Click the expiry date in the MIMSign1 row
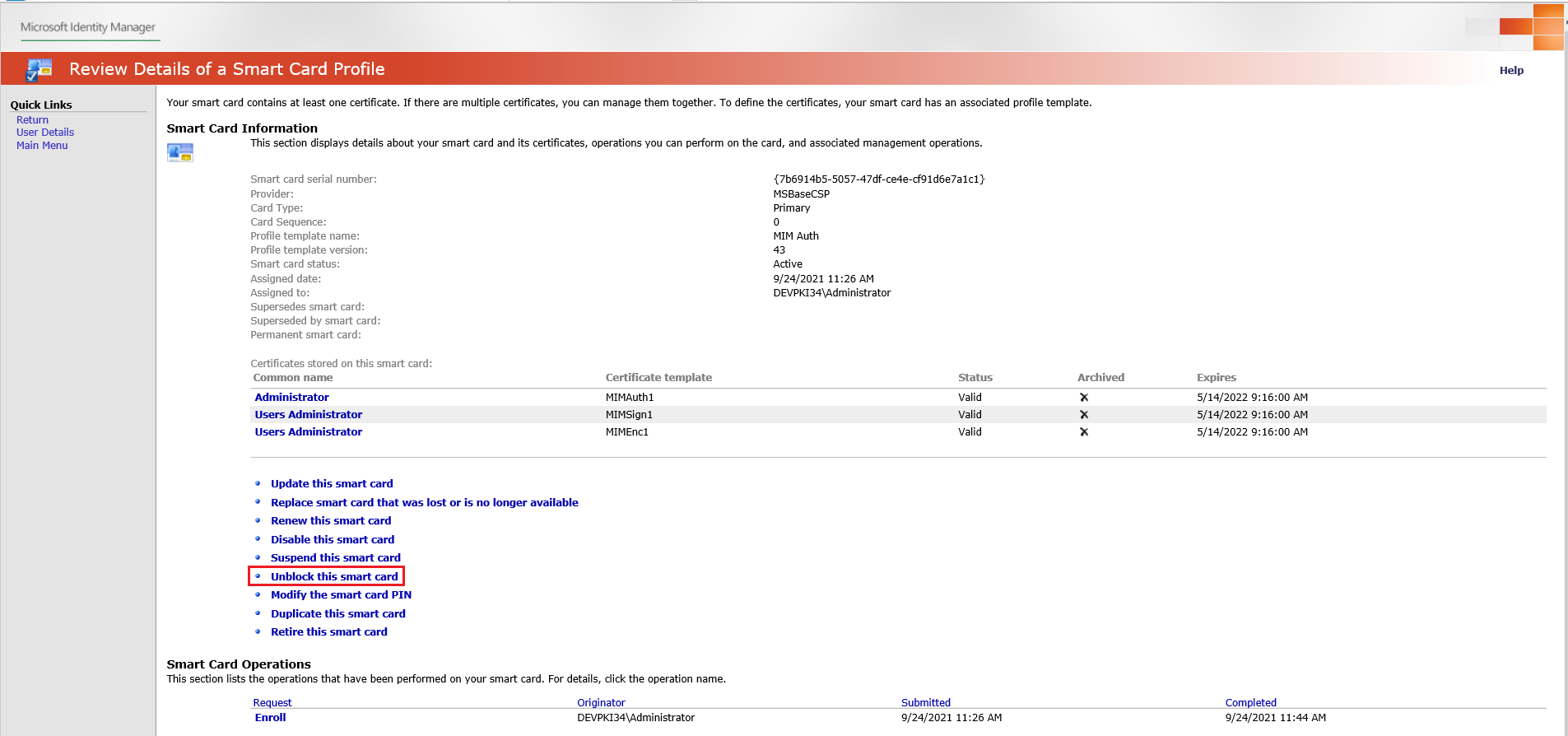Viewport: 1568px width, 736px height. [1252, 415]
